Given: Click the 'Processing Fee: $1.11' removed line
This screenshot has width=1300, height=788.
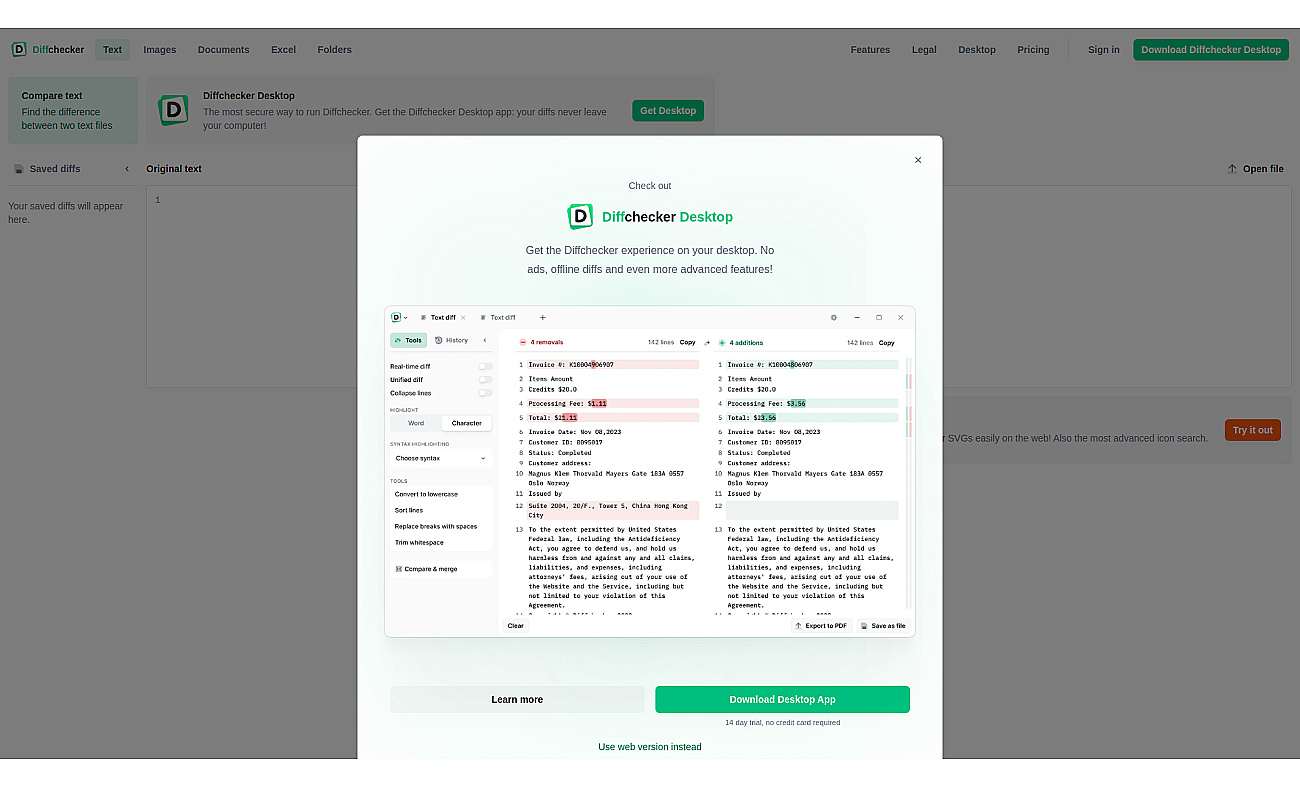Looking at the screenshot, I should coord(613,404).
